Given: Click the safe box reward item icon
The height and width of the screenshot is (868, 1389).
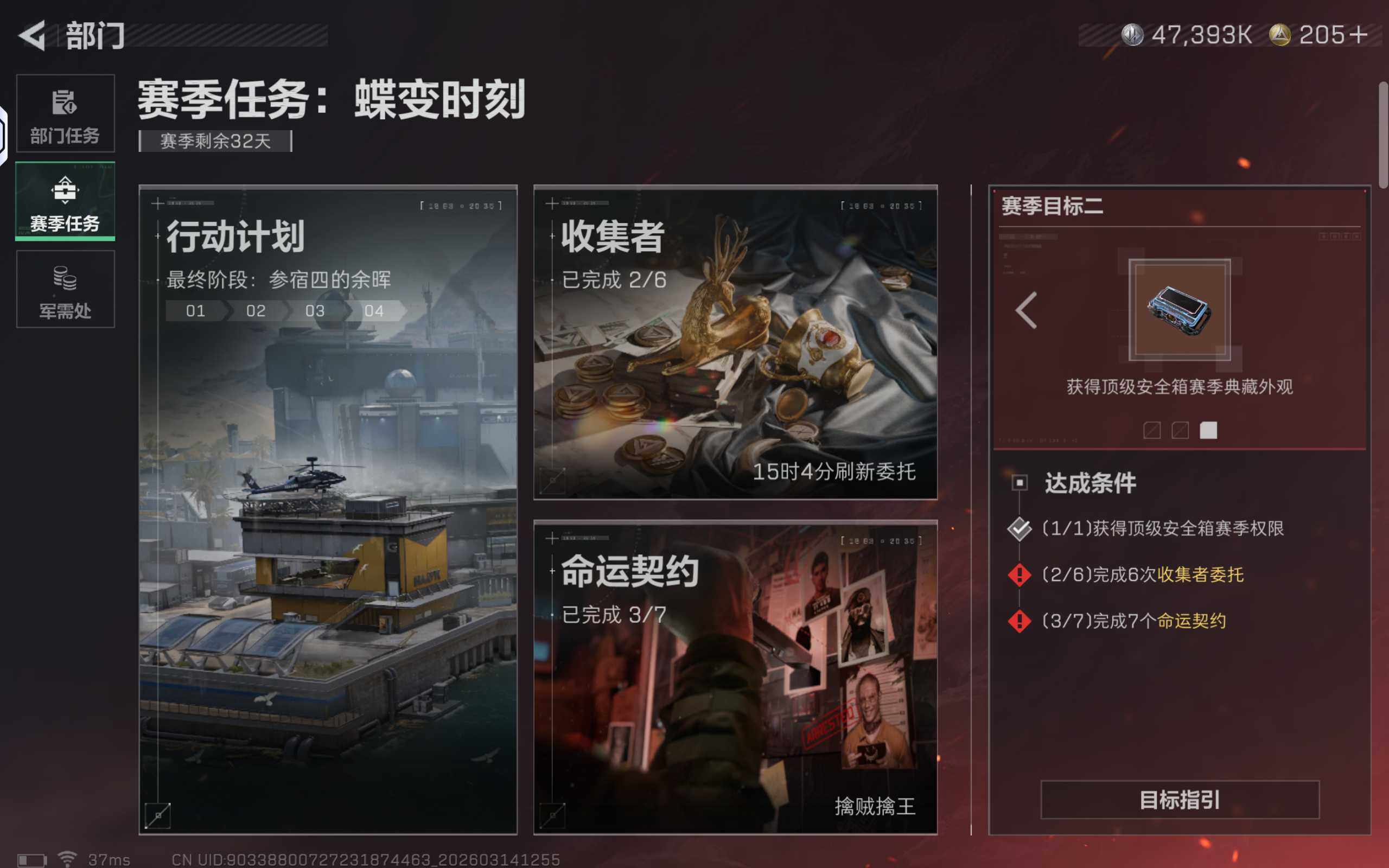Looking at the screenshot, I should tap(1180, 310).
